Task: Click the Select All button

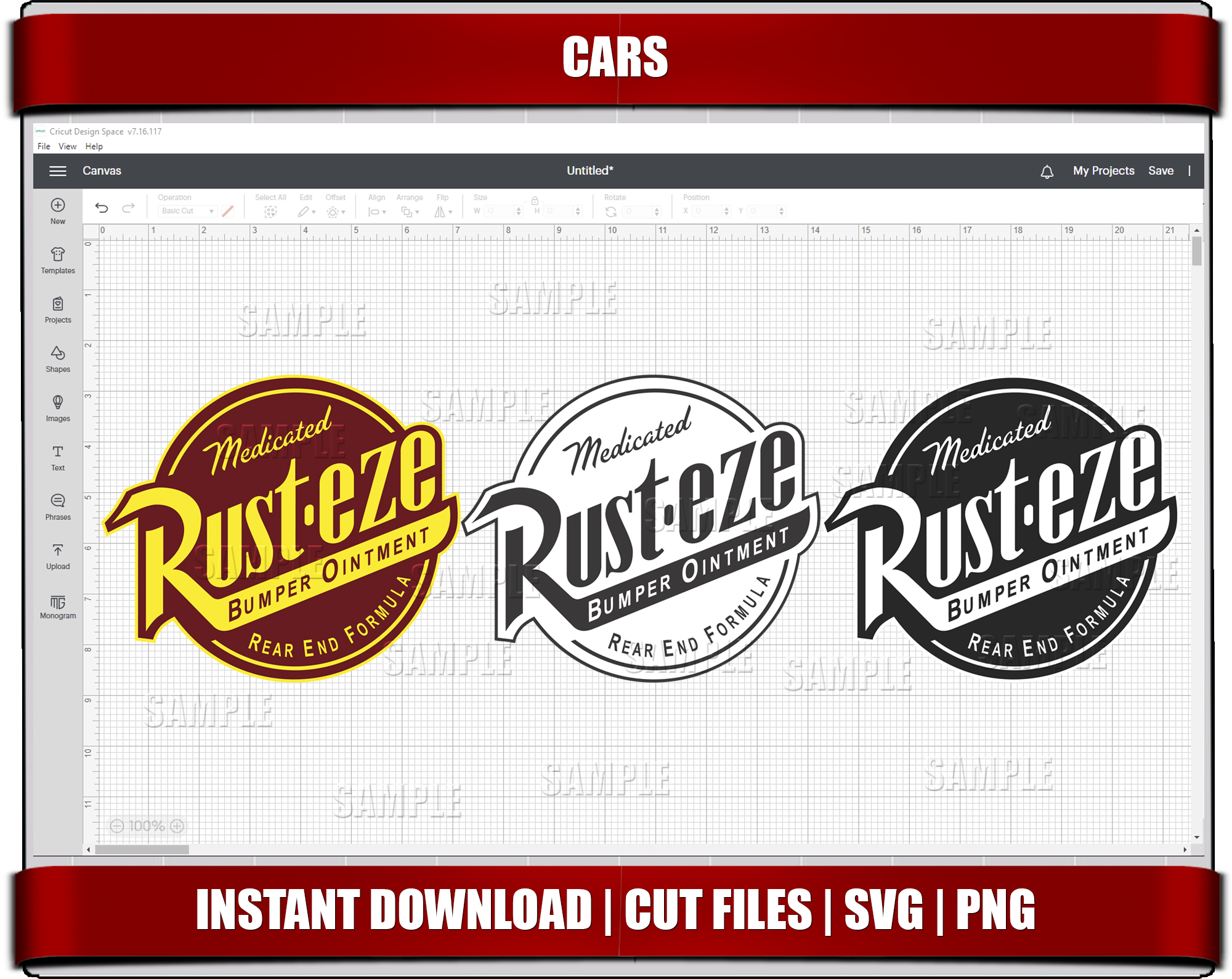Action: (270, 209)
